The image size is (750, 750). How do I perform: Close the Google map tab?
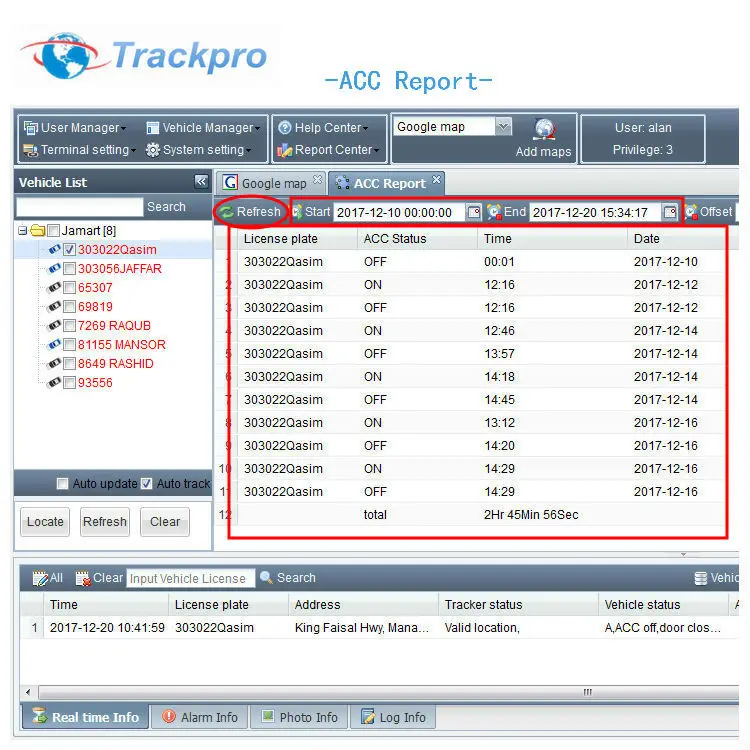[317, 179]
